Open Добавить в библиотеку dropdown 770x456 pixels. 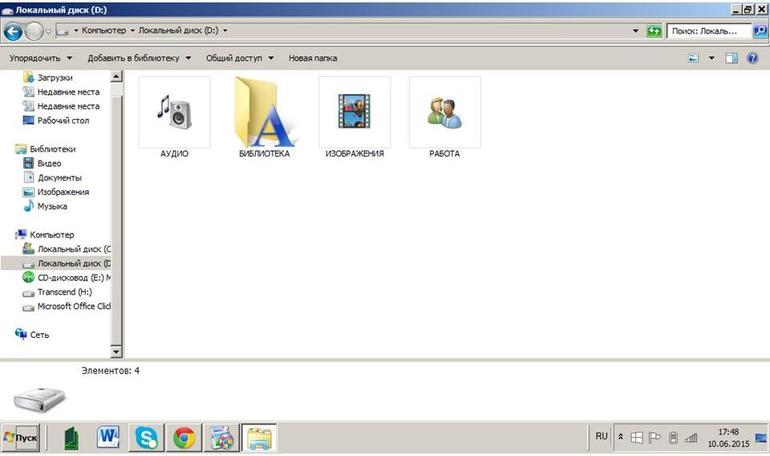click(x=139, y=58)
